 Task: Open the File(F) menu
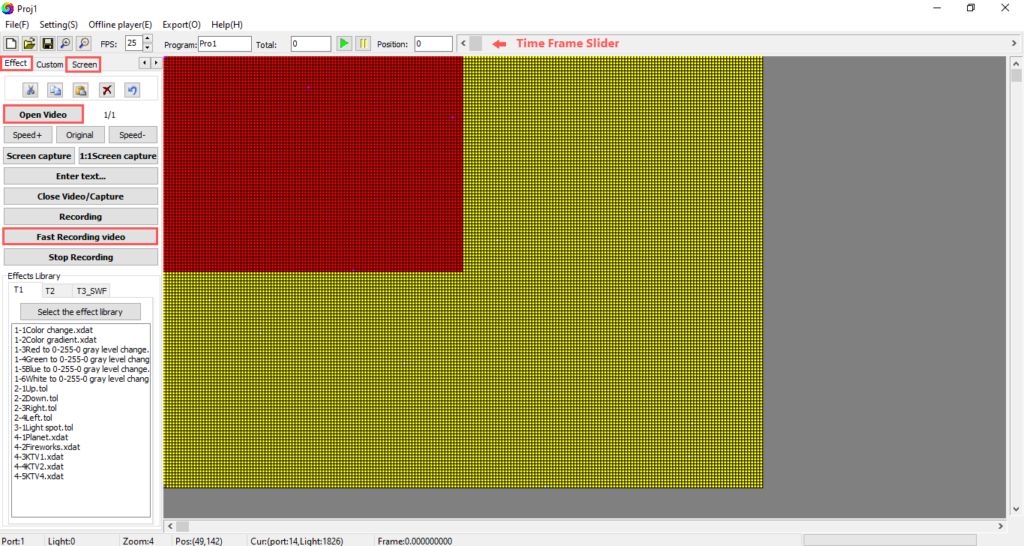(17, 24)
